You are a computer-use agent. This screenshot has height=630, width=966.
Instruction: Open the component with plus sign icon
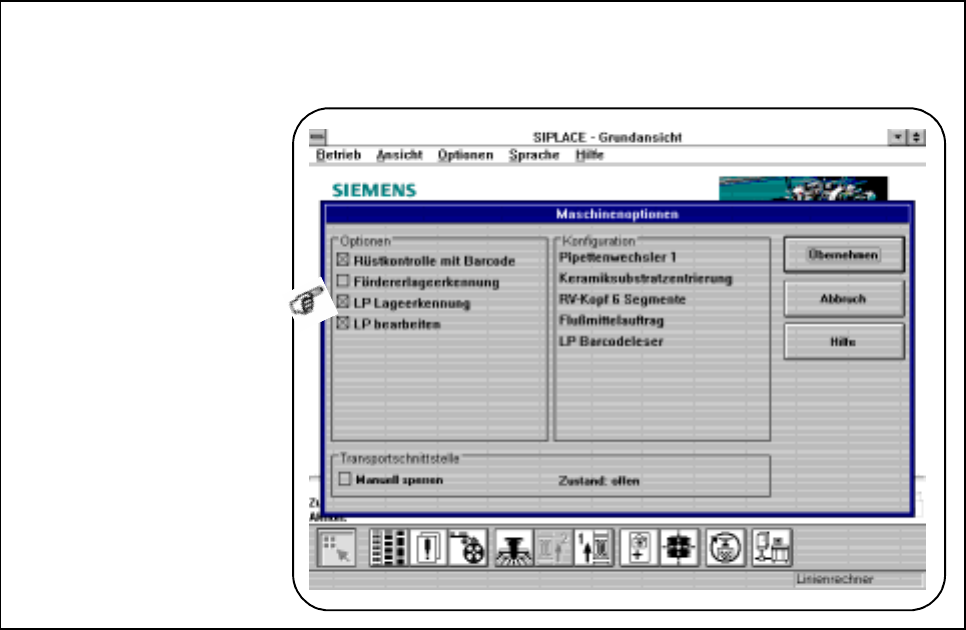639,547
